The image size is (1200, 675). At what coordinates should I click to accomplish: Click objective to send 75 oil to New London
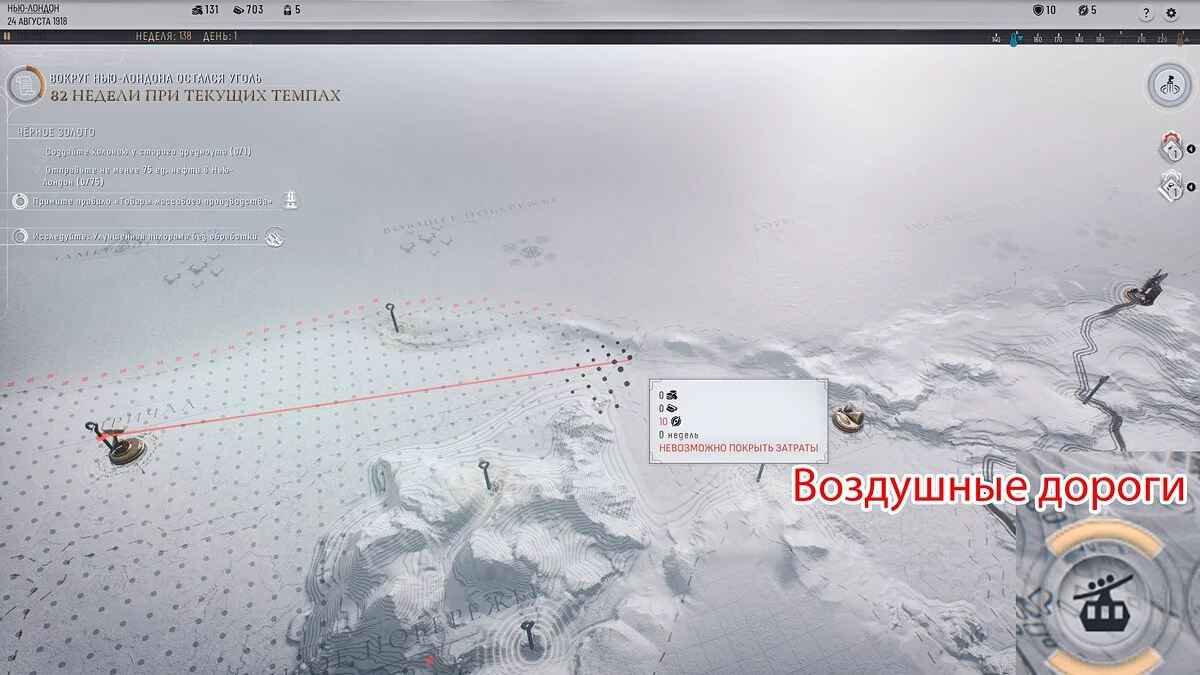pos(139,175)
